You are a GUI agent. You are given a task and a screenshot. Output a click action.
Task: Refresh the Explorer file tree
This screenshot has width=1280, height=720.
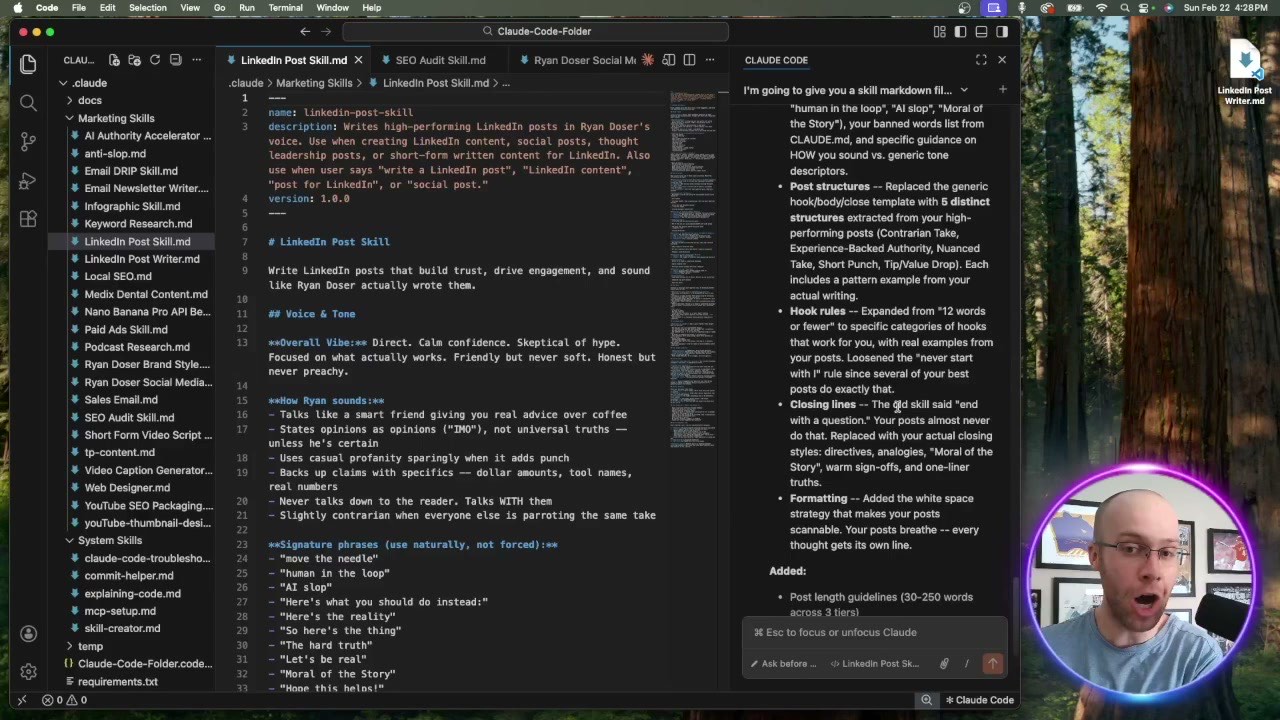pyautogui.click(x=155, y=60)
